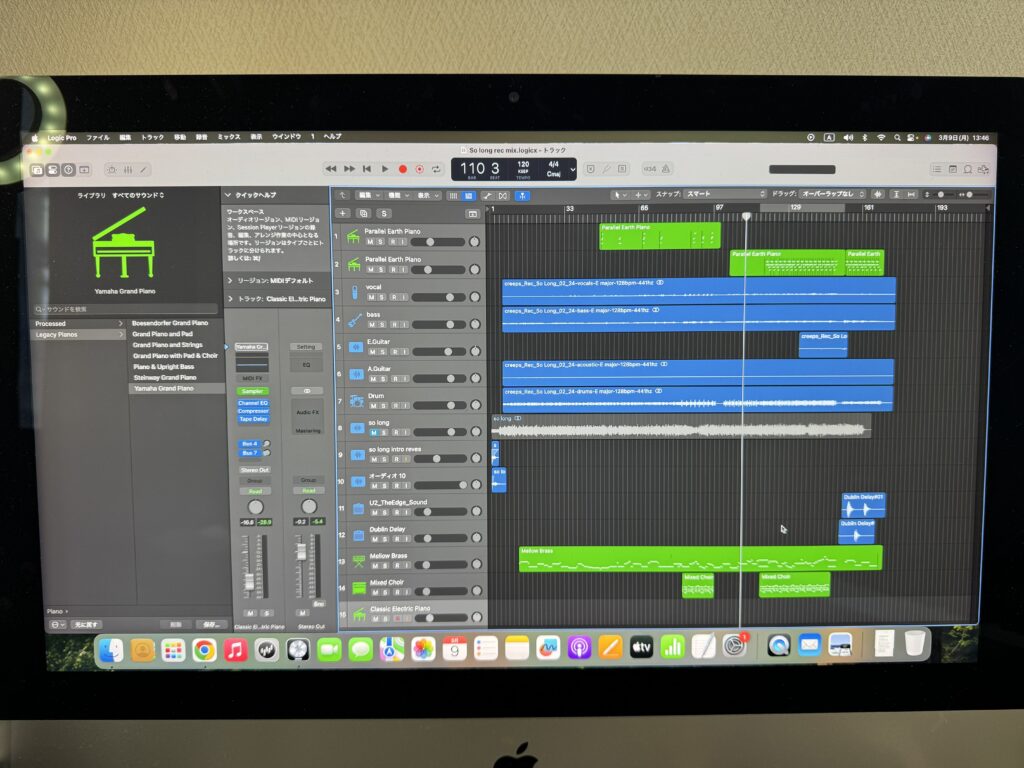Click the waveform zoom button

pyautogui.click(x=877, y=194)
